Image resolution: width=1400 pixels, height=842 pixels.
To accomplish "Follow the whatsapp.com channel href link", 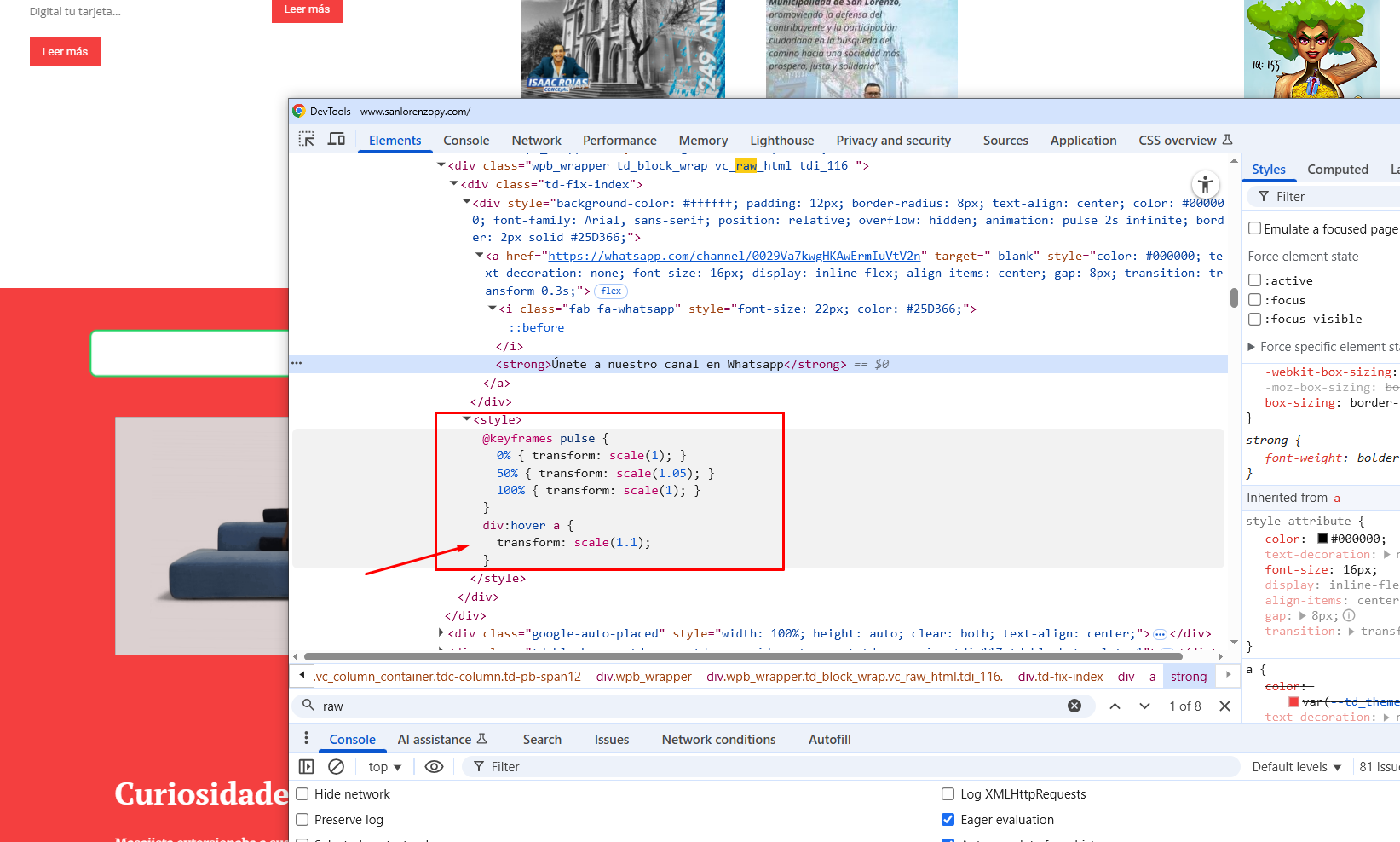I will pos(735,256).
